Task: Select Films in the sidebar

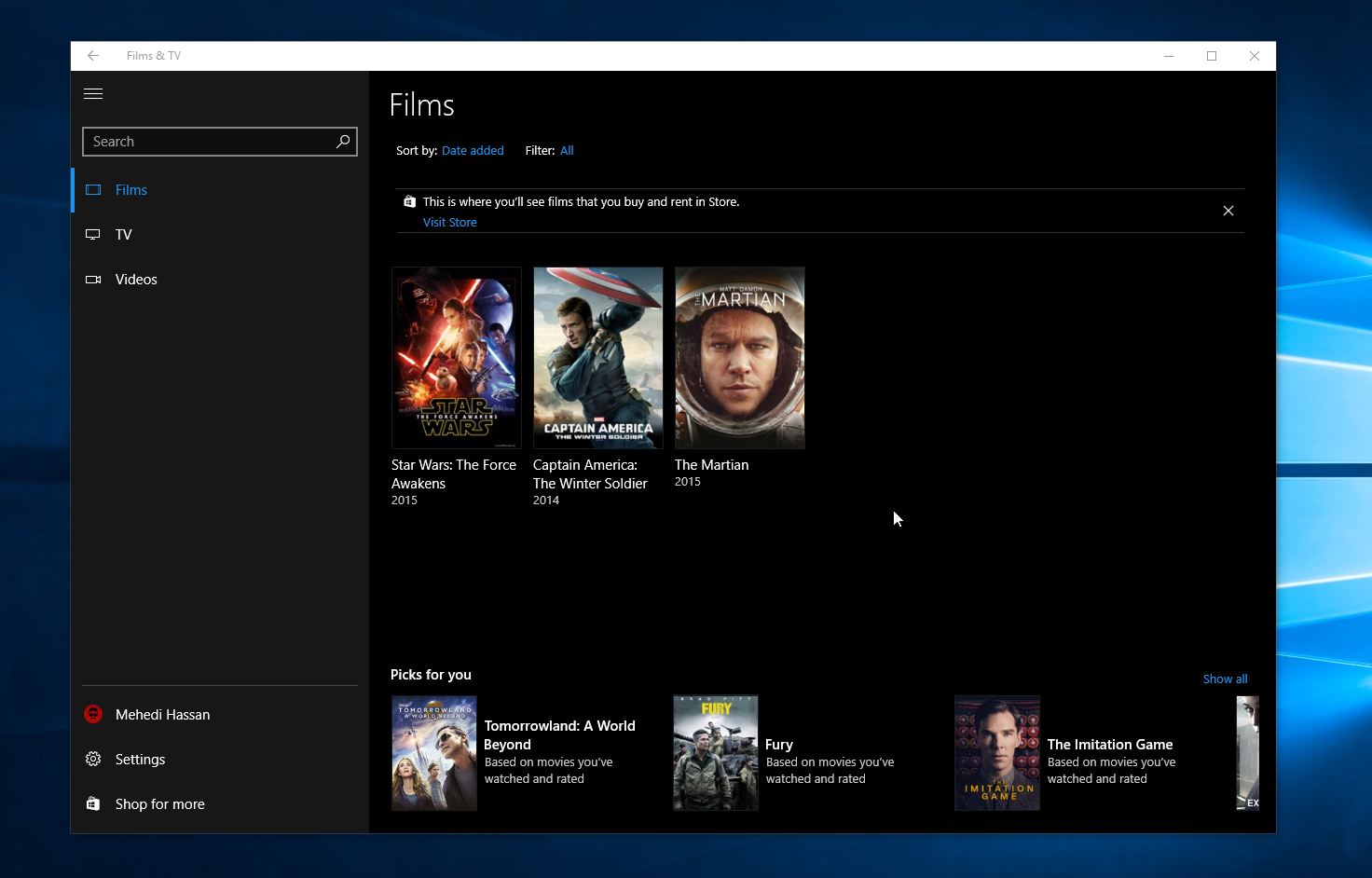Action: pyautogui.click(x=220, y=190)
